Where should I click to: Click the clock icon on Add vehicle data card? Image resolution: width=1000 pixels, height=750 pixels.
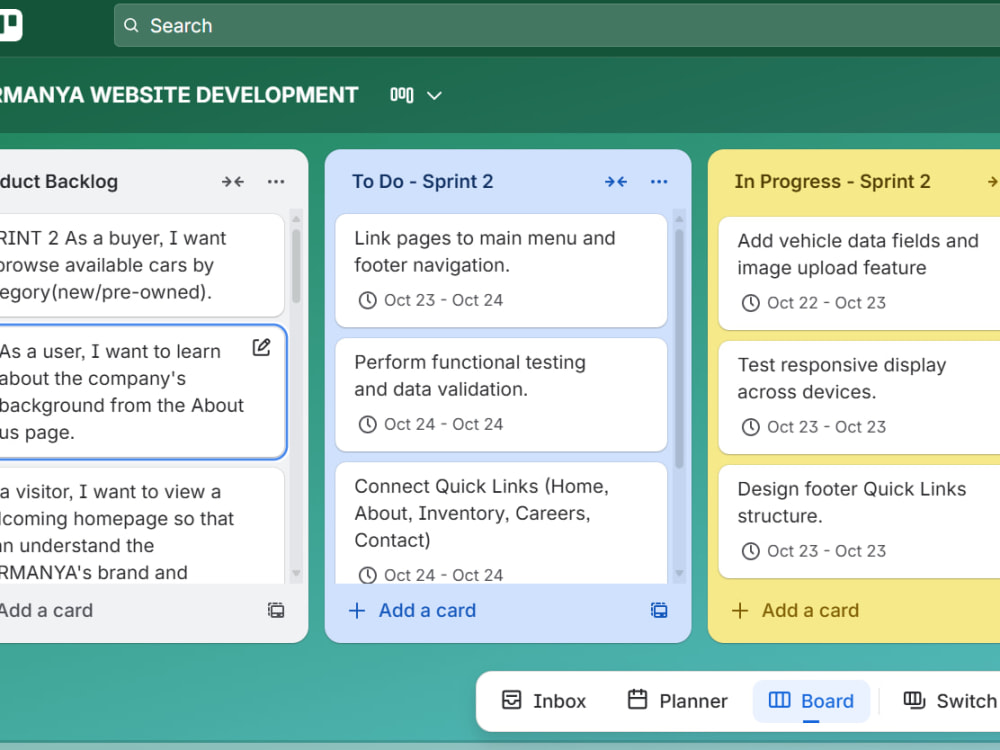pyautogui.click(x=751, y=303)
